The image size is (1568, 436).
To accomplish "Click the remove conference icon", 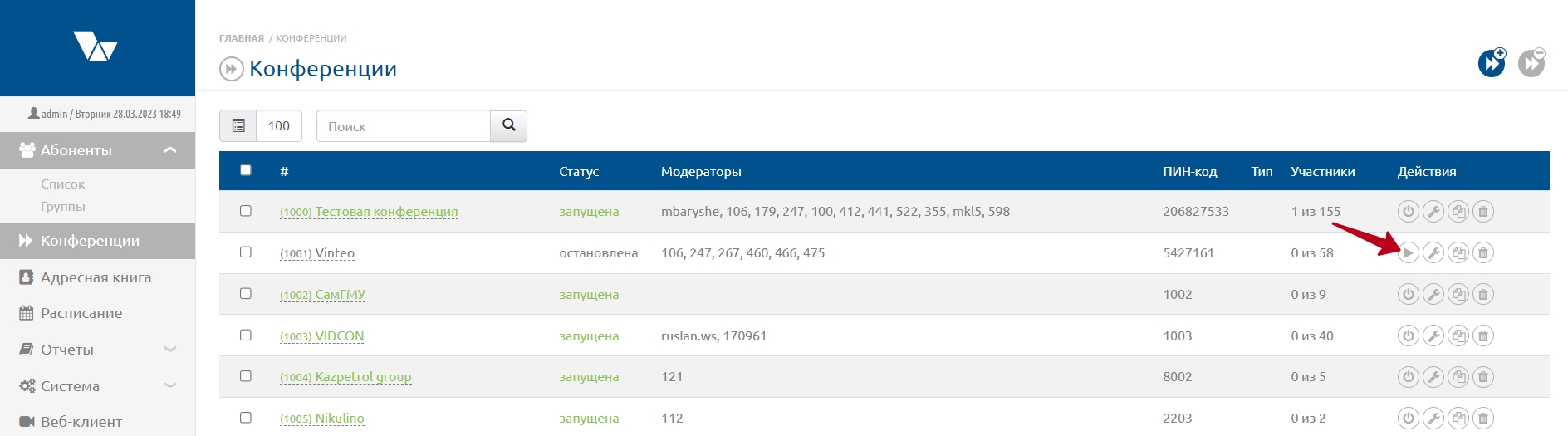I will click(1531, 63).
